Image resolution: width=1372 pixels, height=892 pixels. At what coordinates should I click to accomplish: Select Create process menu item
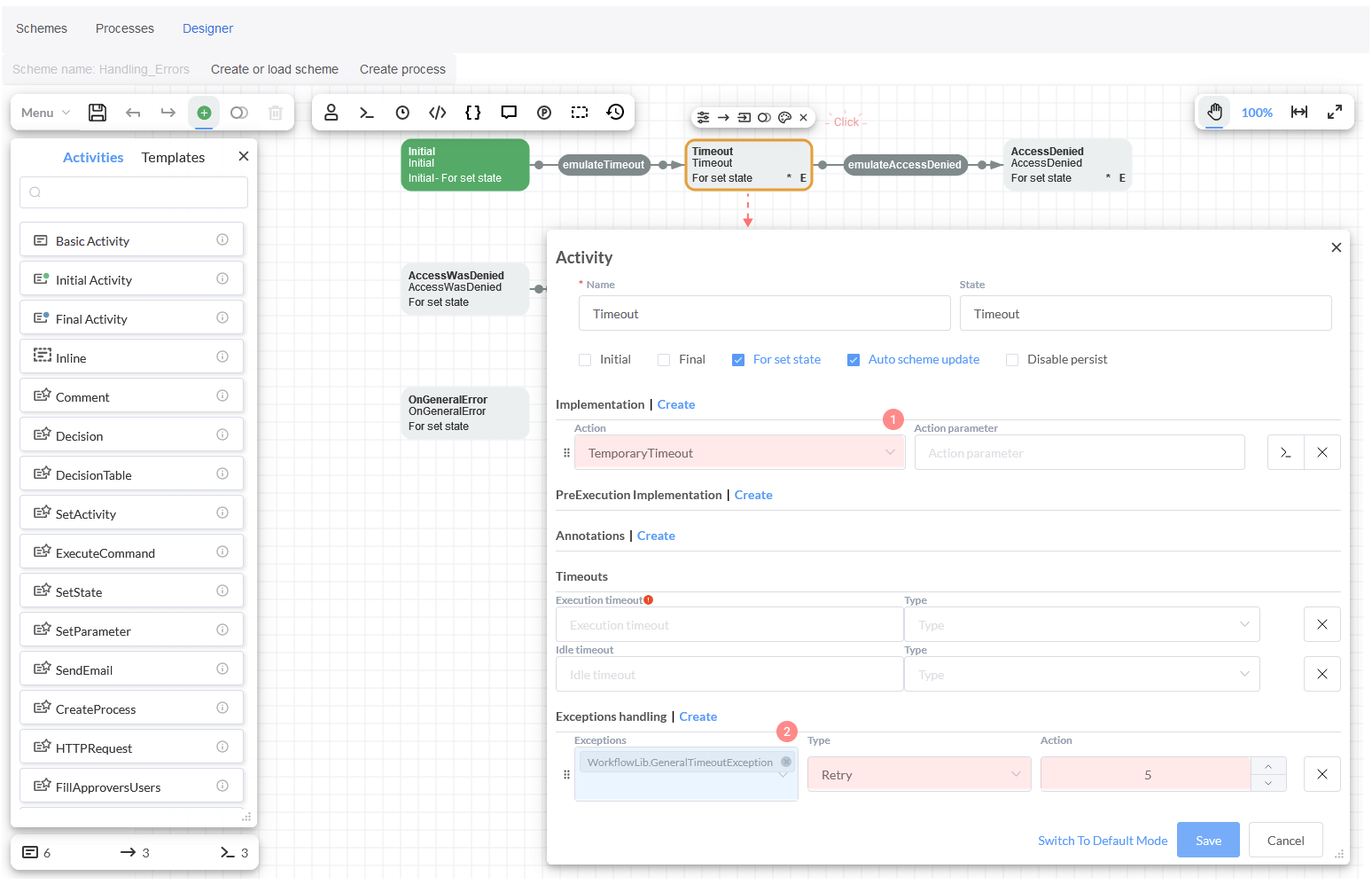click(402, 69)
